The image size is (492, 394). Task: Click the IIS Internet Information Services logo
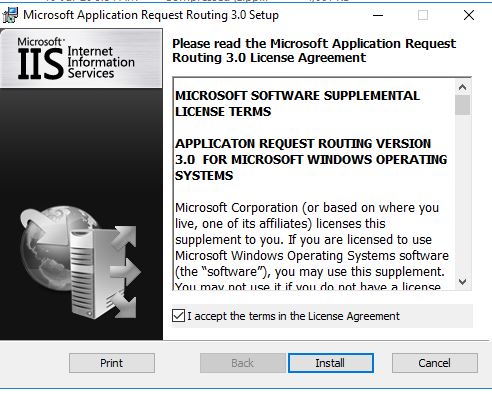76,59
